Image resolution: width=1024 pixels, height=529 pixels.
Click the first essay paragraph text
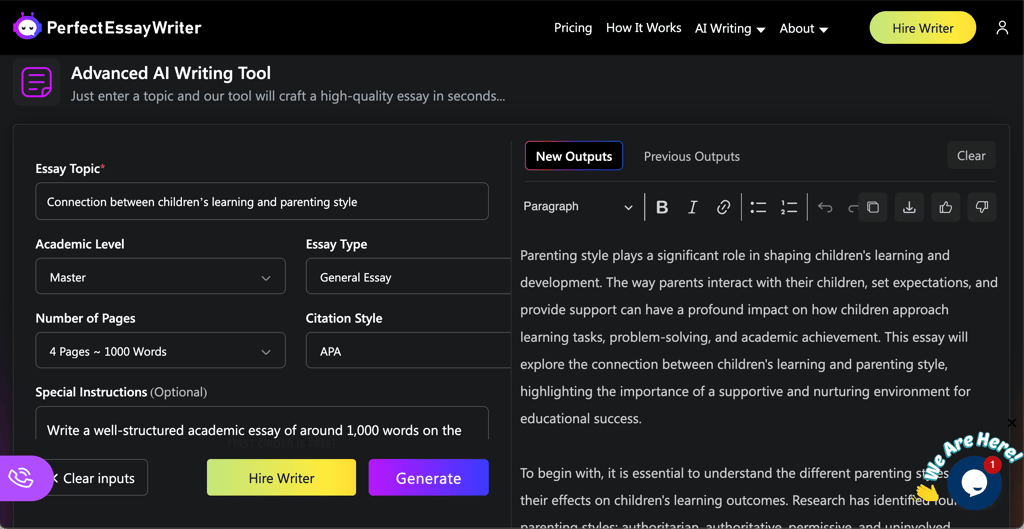(x=758, y=337)
